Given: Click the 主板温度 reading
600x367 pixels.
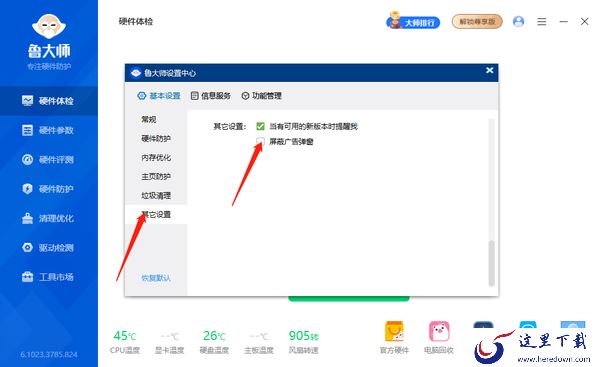Looking at the screenshot, I should point(259,343).
